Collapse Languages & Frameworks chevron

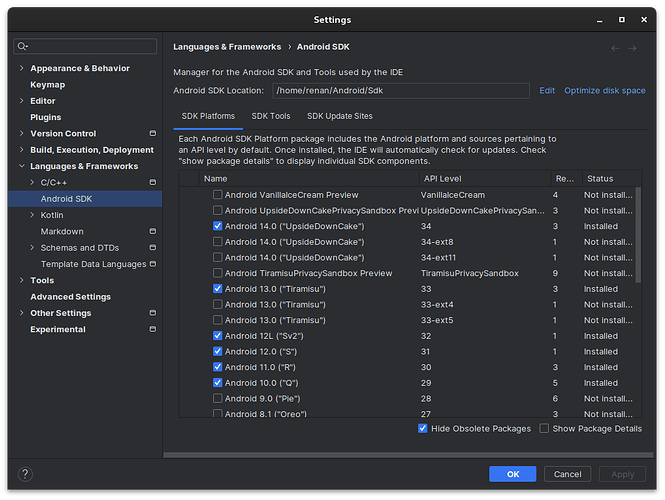click(x=22, y=166)
